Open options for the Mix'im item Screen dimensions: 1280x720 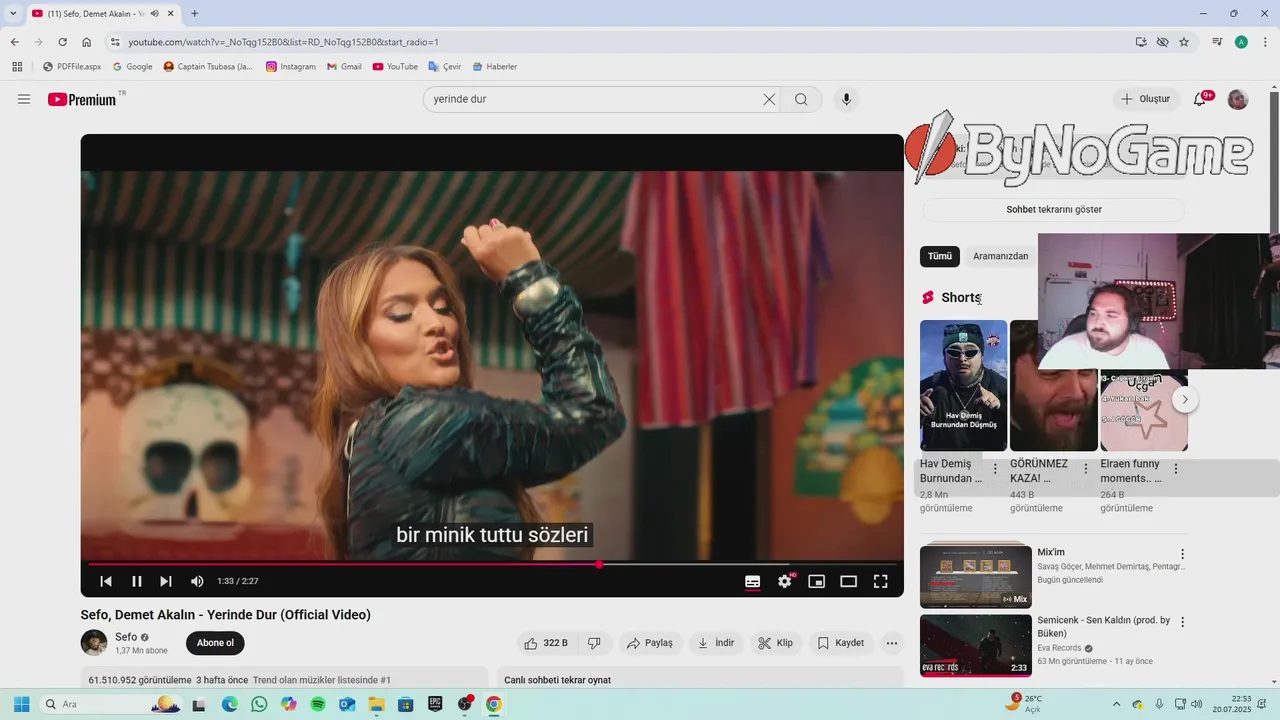[1183, 553]
